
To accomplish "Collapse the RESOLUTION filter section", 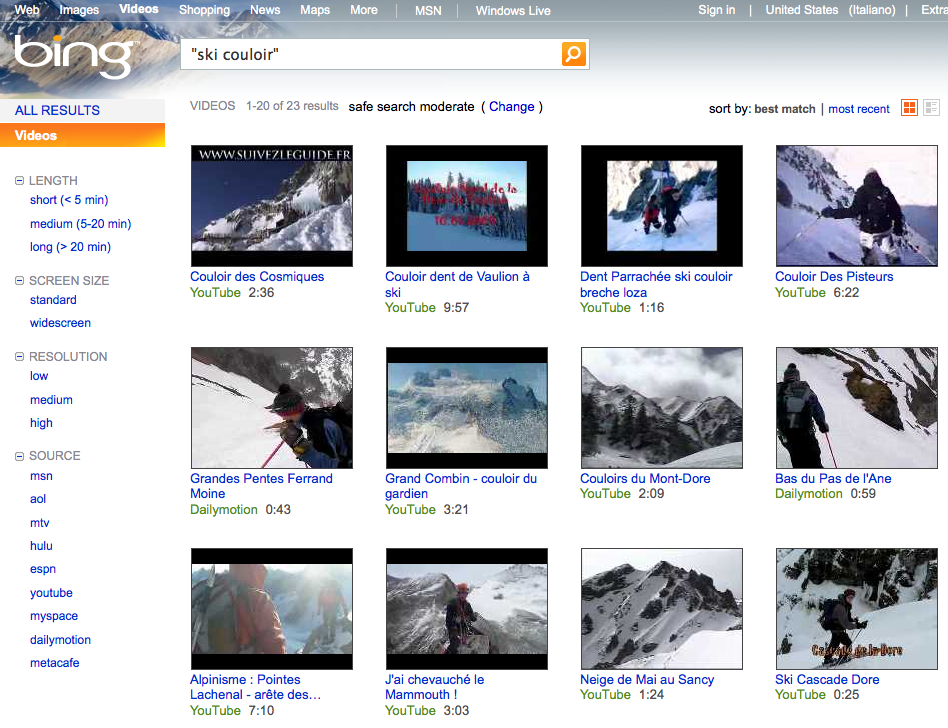I will click(20, 357).
